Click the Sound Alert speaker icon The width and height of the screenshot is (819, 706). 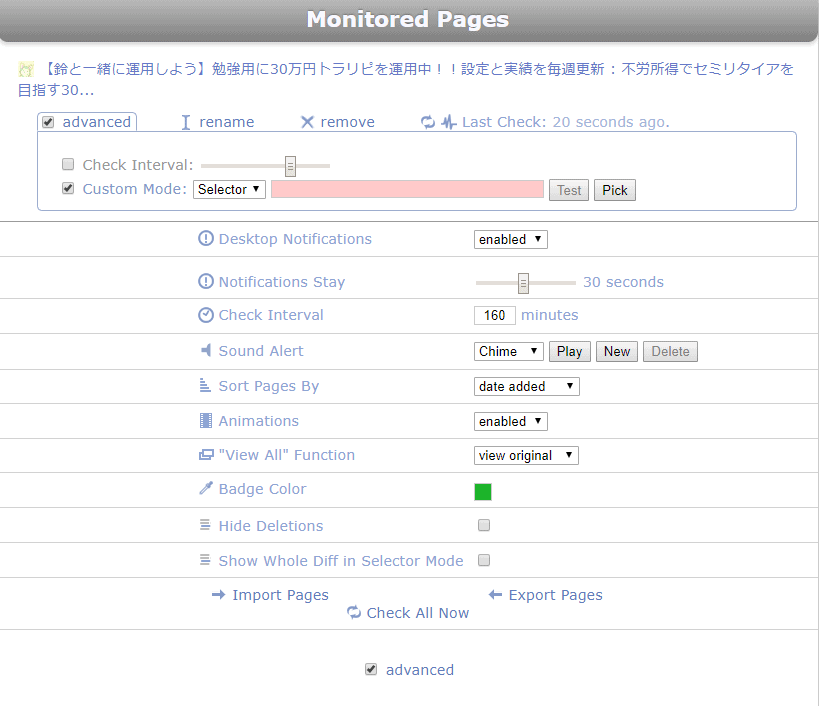click(206, 351)
